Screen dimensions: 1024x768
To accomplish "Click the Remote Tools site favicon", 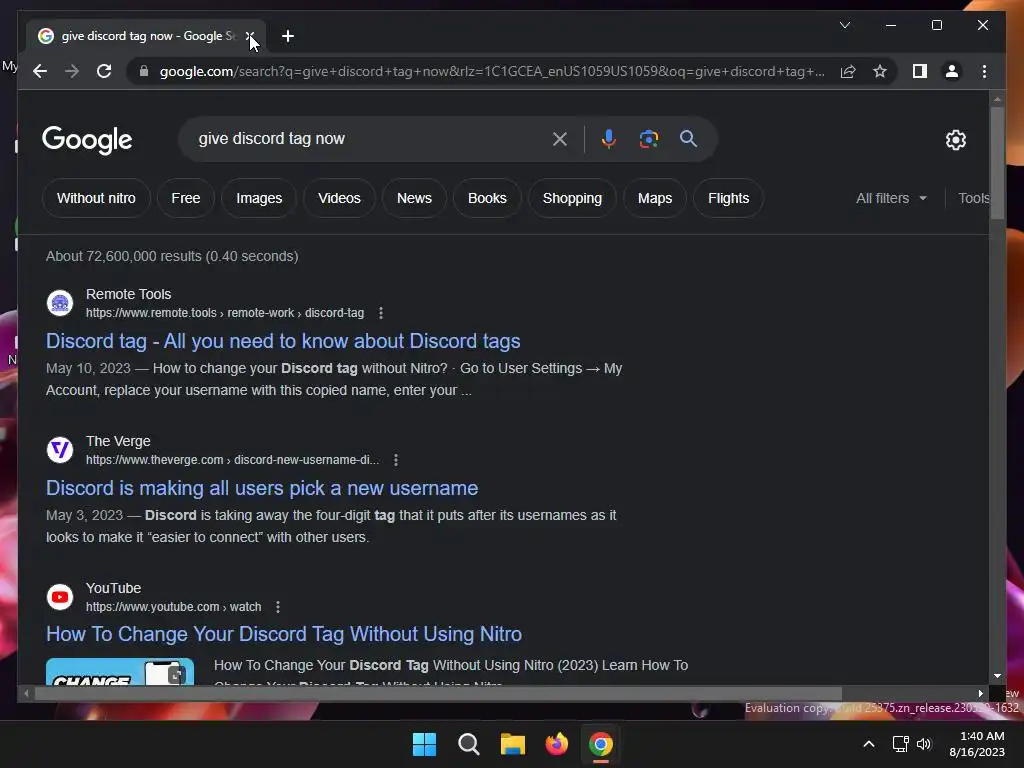I will pyautogui.click(x=60, y=303).
